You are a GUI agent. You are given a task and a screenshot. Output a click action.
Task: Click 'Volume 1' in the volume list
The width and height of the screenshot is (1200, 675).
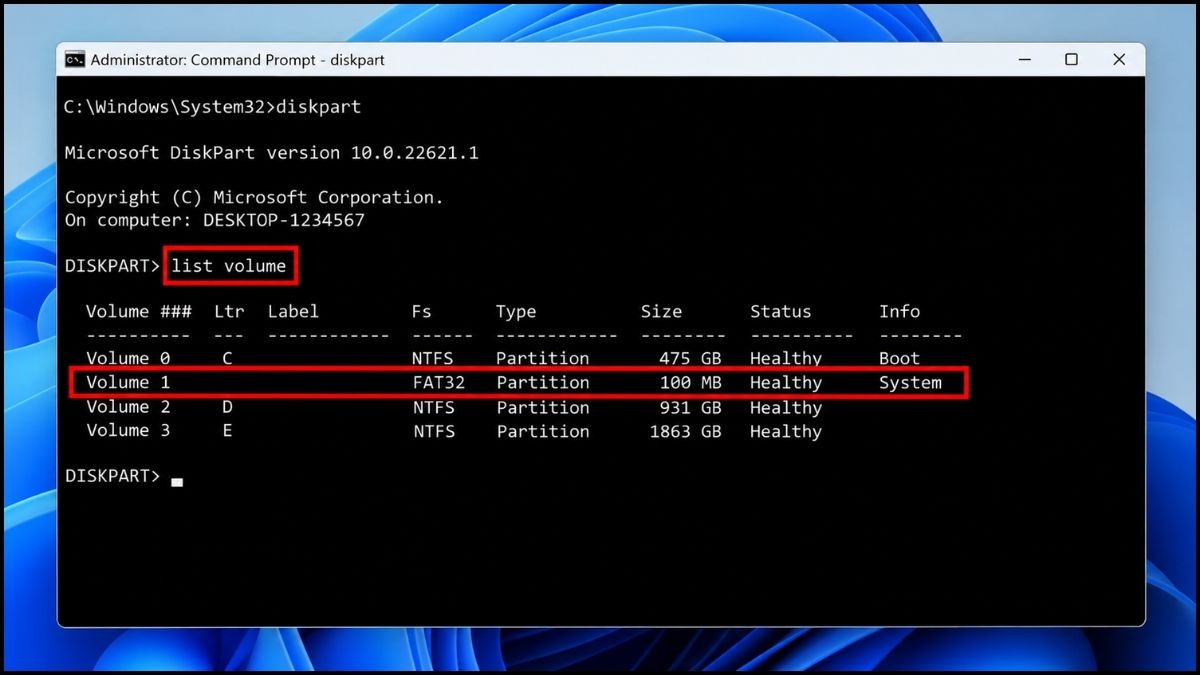(x=128, y=382)
